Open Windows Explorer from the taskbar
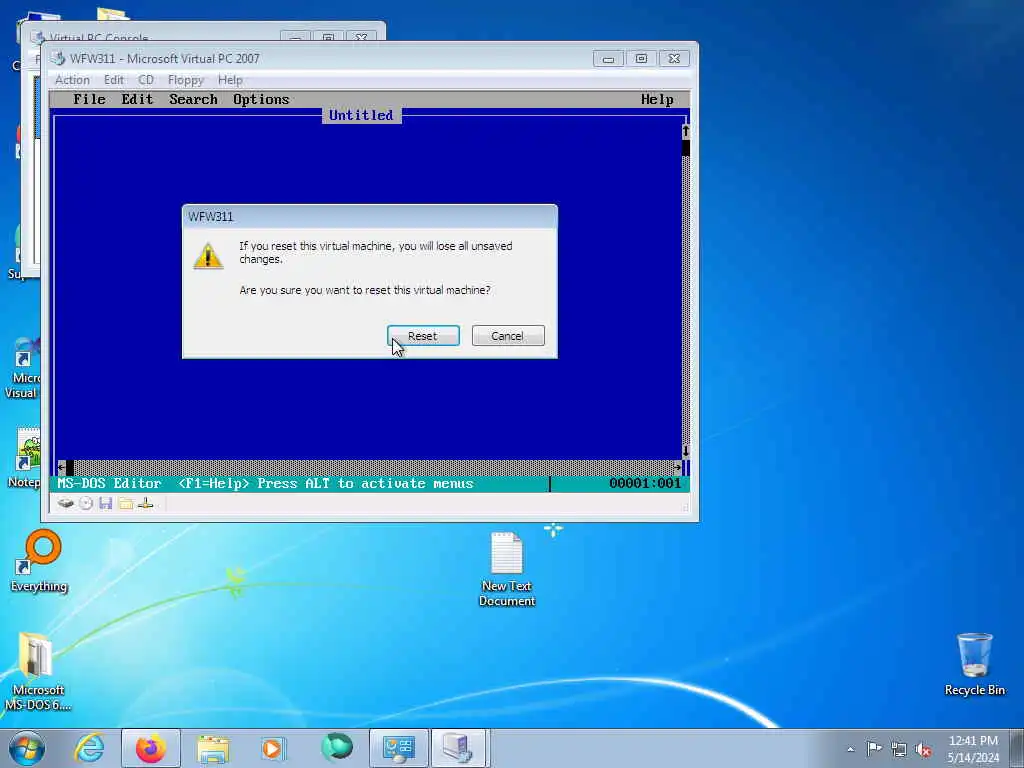The width and height of the screenshot is (1024, 768). 213,748
